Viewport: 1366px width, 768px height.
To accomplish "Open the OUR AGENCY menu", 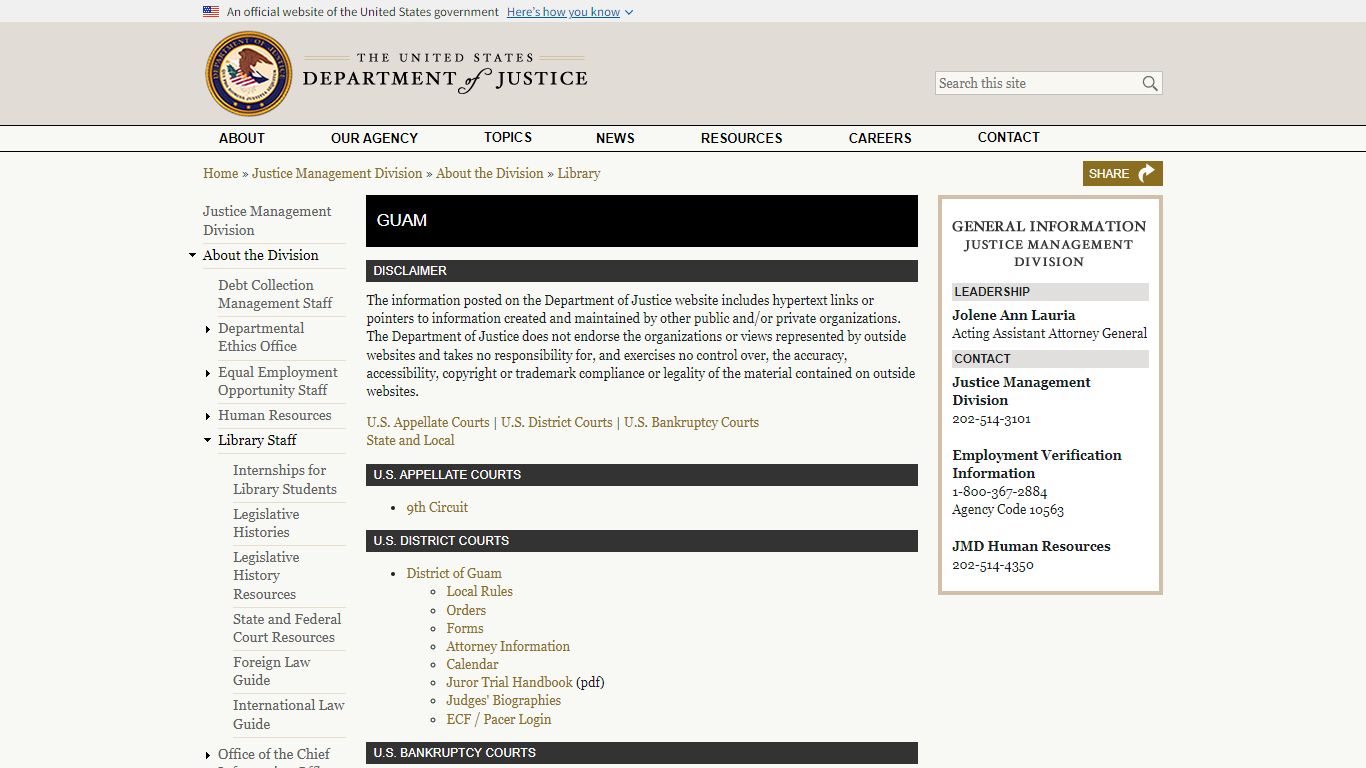I will tap(374, 138).
